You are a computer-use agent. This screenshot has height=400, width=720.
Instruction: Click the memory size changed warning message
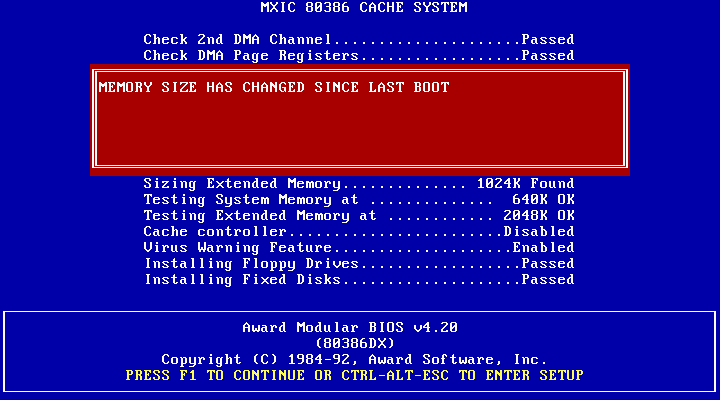click(274, 88)
